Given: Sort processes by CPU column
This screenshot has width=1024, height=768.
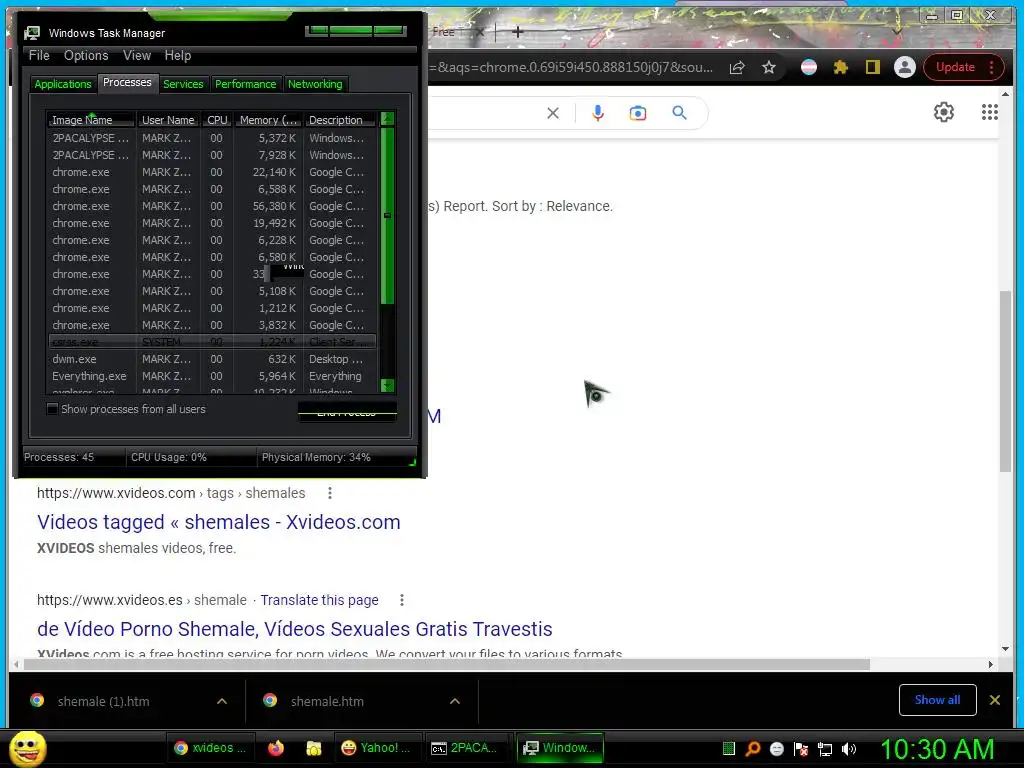Looking at the screenshot, I should click(217, 120).
